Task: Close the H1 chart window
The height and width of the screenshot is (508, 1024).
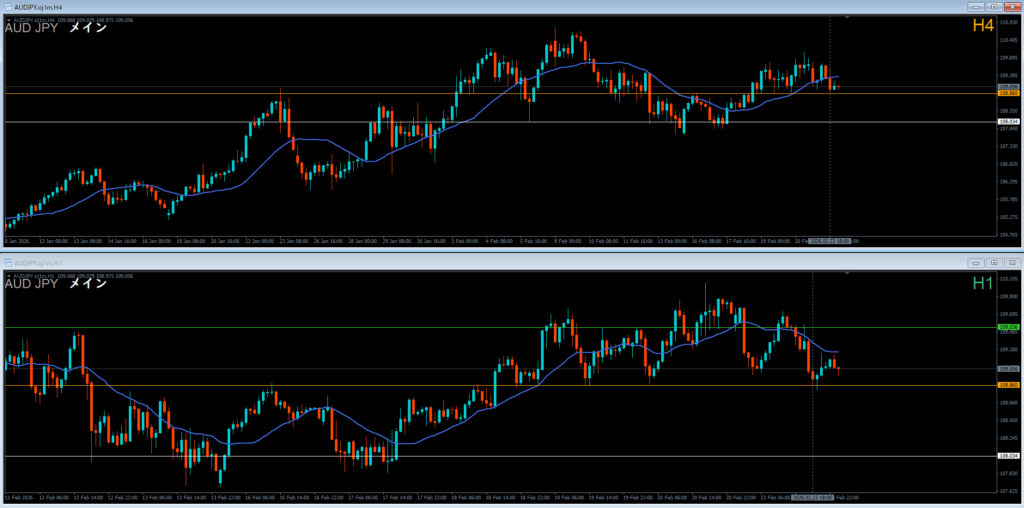Action: point(1012,262)
